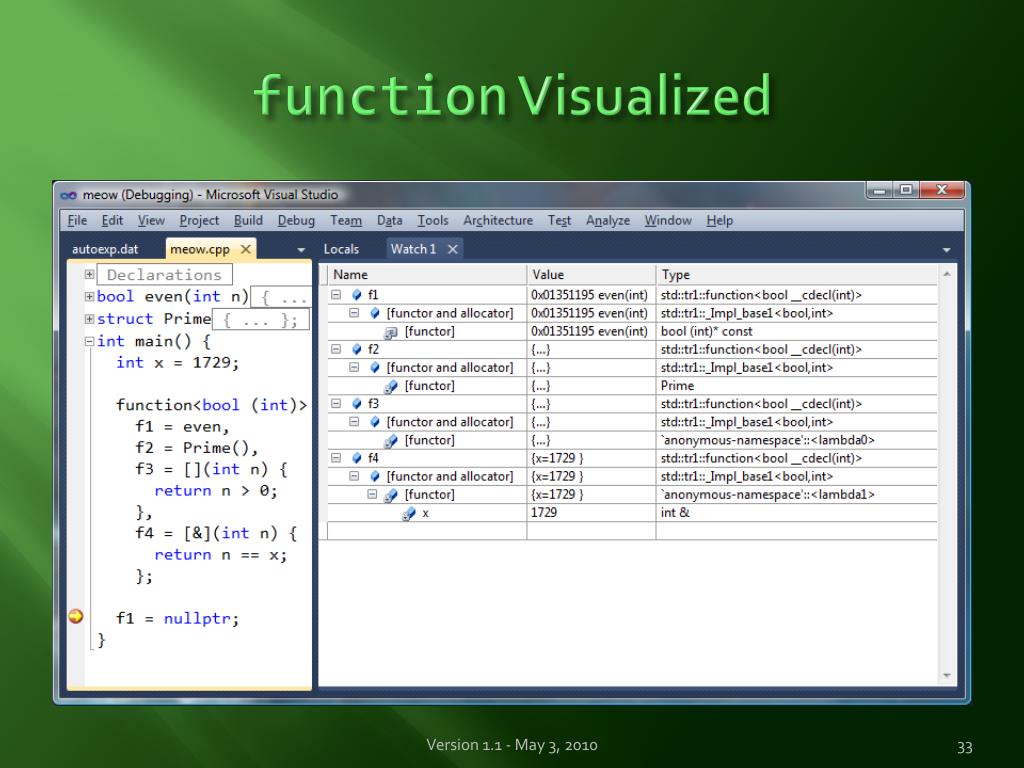Select the 1729 value cell for x
The height and width of the screenshot is (768, 1024).
coord(591,513)
